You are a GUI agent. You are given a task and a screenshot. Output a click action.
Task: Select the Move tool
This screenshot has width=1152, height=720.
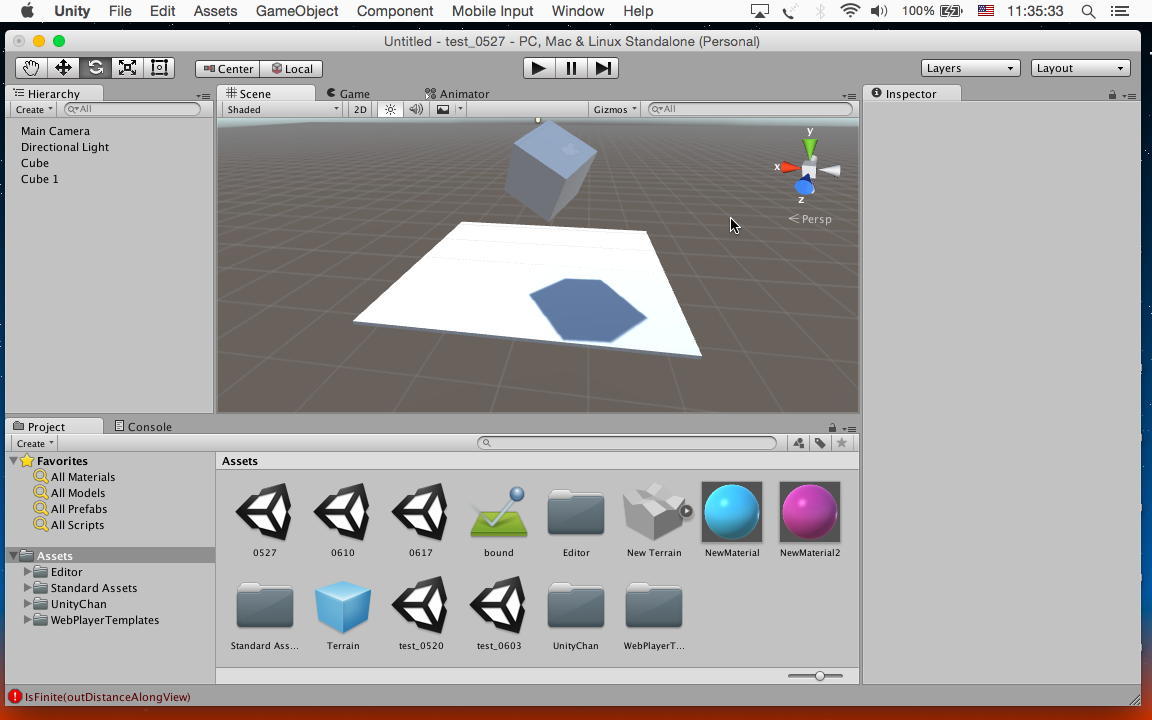click(x=63, y=68)
